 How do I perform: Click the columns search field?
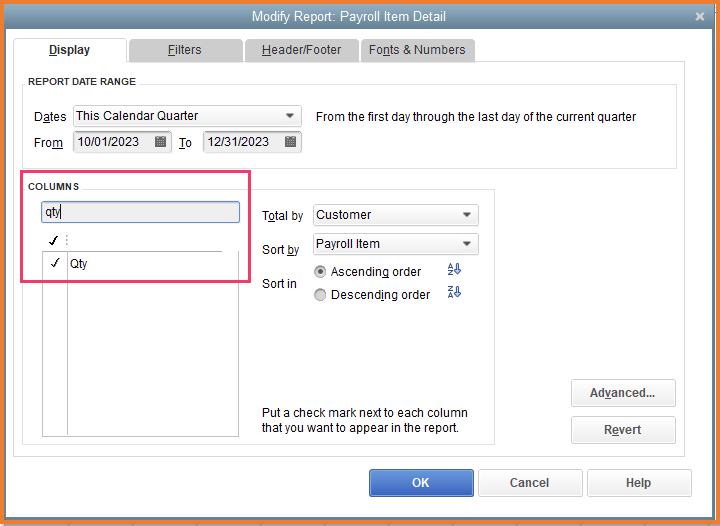coord(140,212)
